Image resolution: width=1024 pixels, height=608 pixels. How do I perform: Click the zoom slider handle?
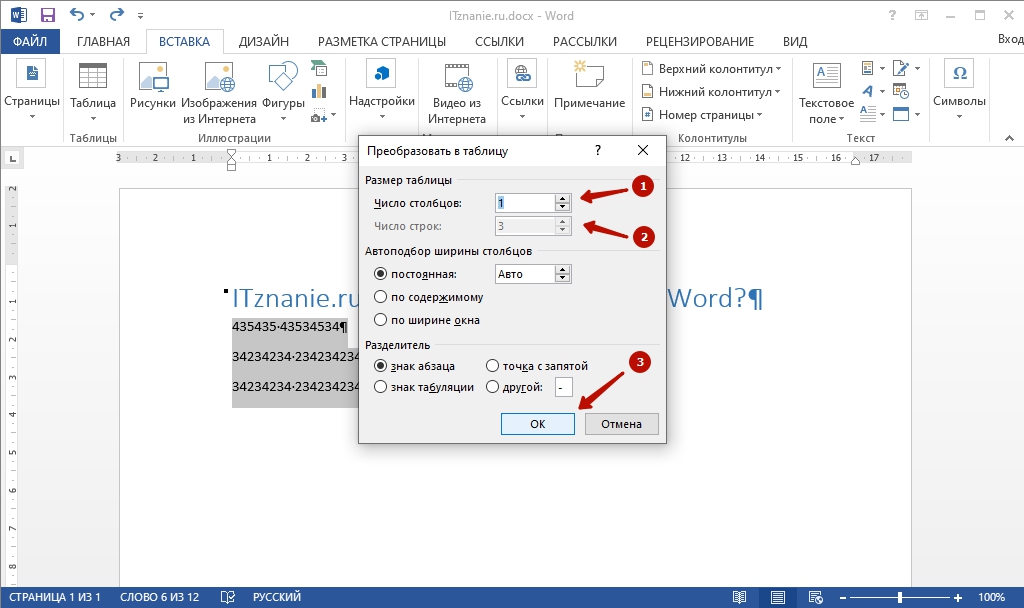pos(900,597)
